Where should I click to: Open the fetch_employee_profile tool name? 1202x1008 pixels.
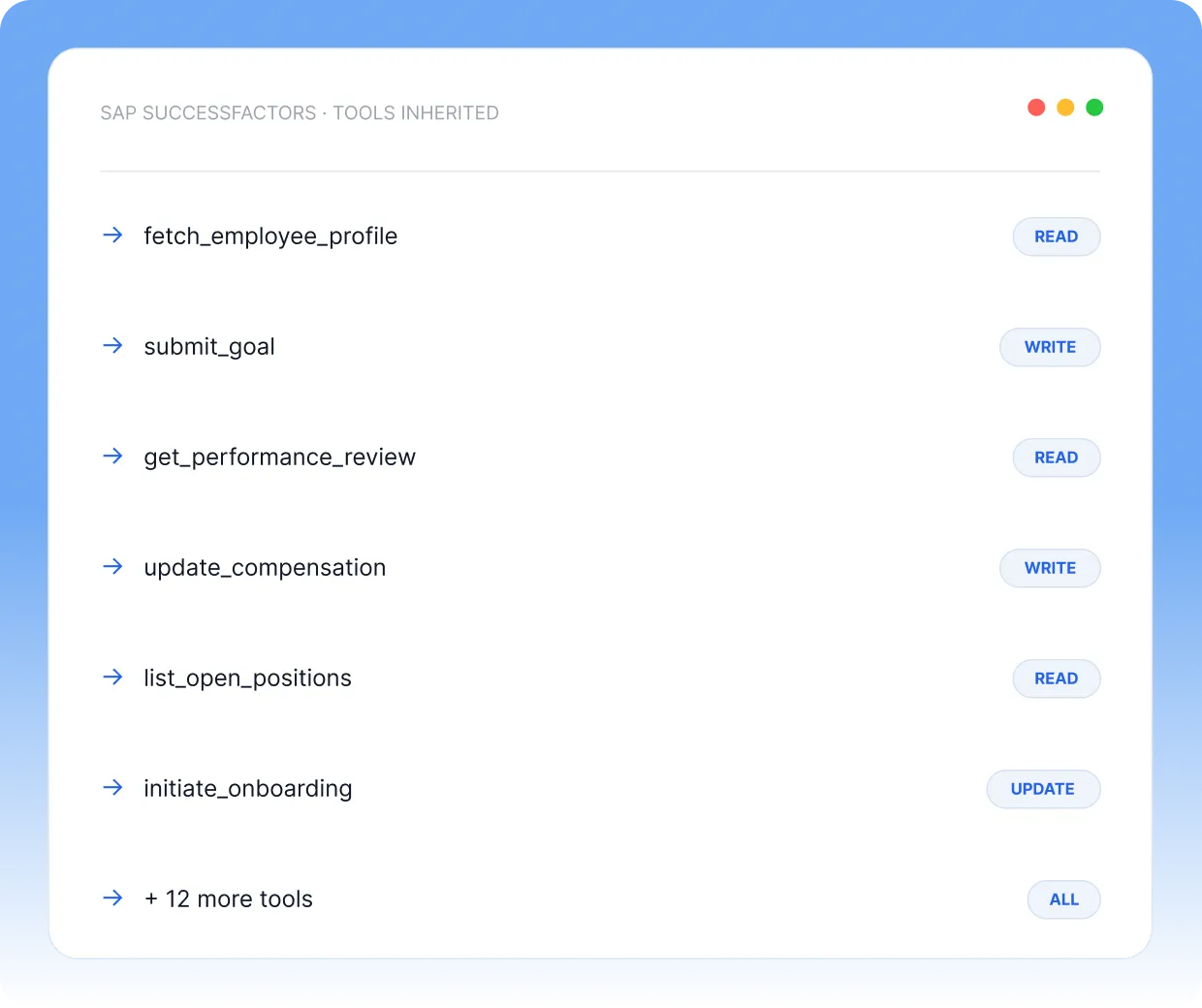tap(270, 236)
